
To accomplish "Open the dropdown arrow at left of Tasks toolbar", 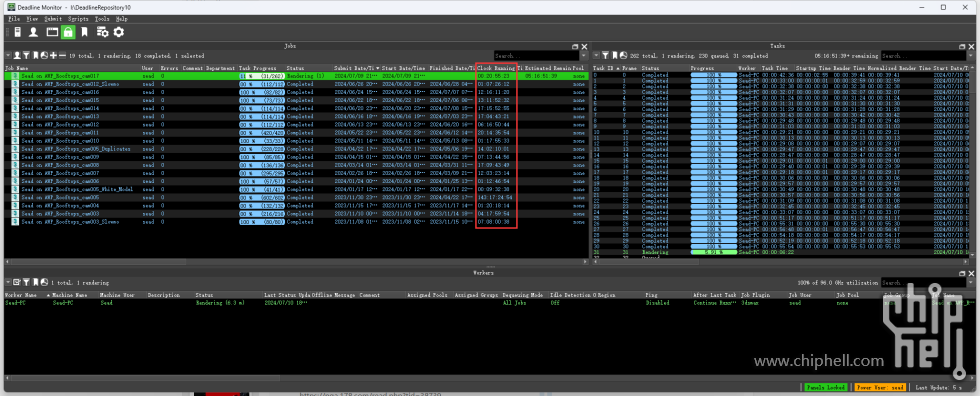I will tap(596, 56).
